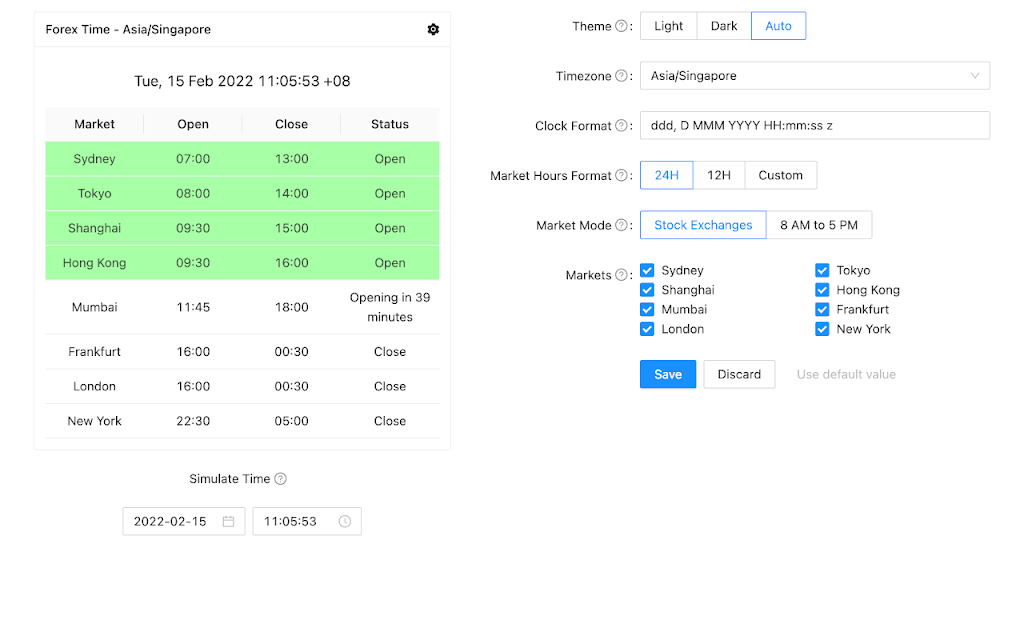1024x640 pixels.
Task: Click the Save button
Action: pyautogui.click(x=668, y=374)
